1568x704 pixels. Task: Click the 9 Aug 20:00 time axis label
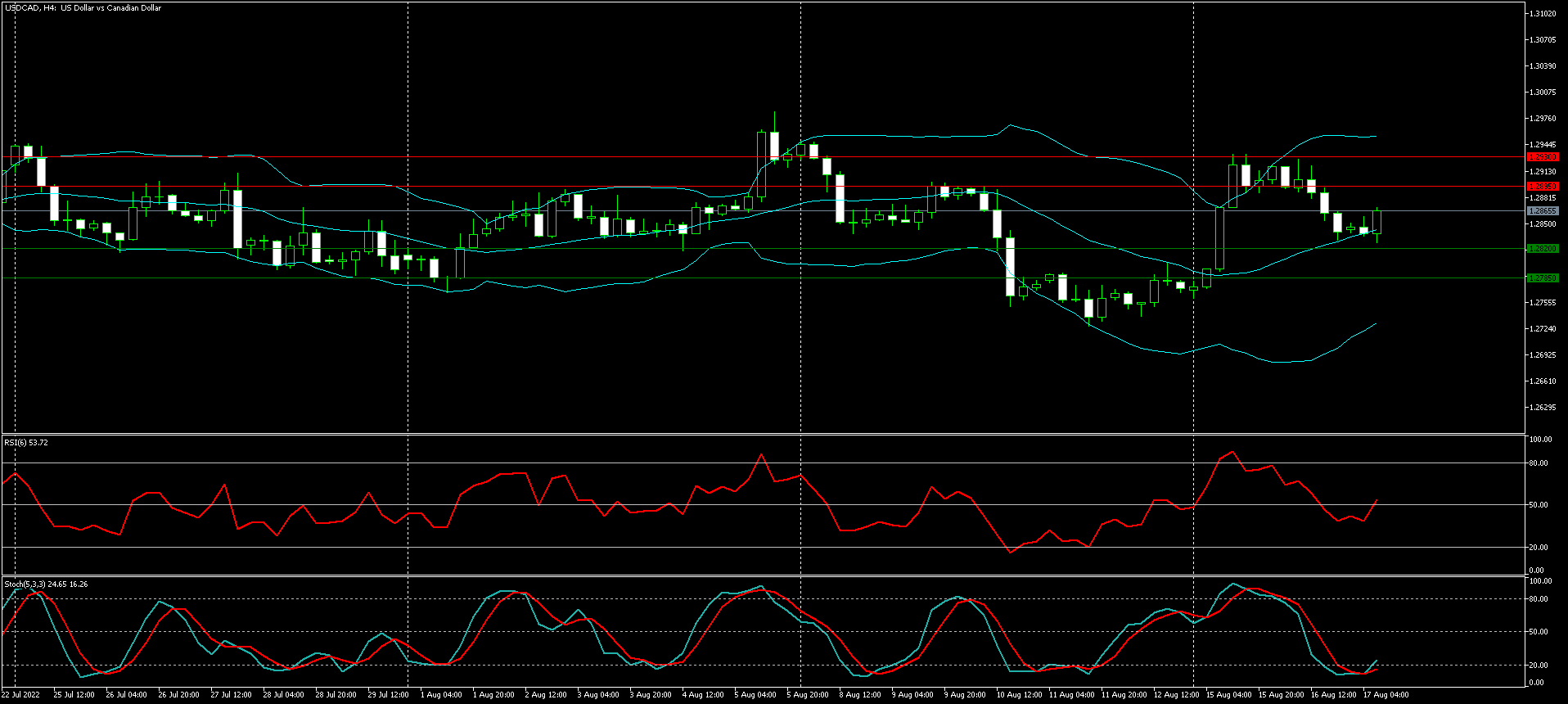tap(965, 695)
